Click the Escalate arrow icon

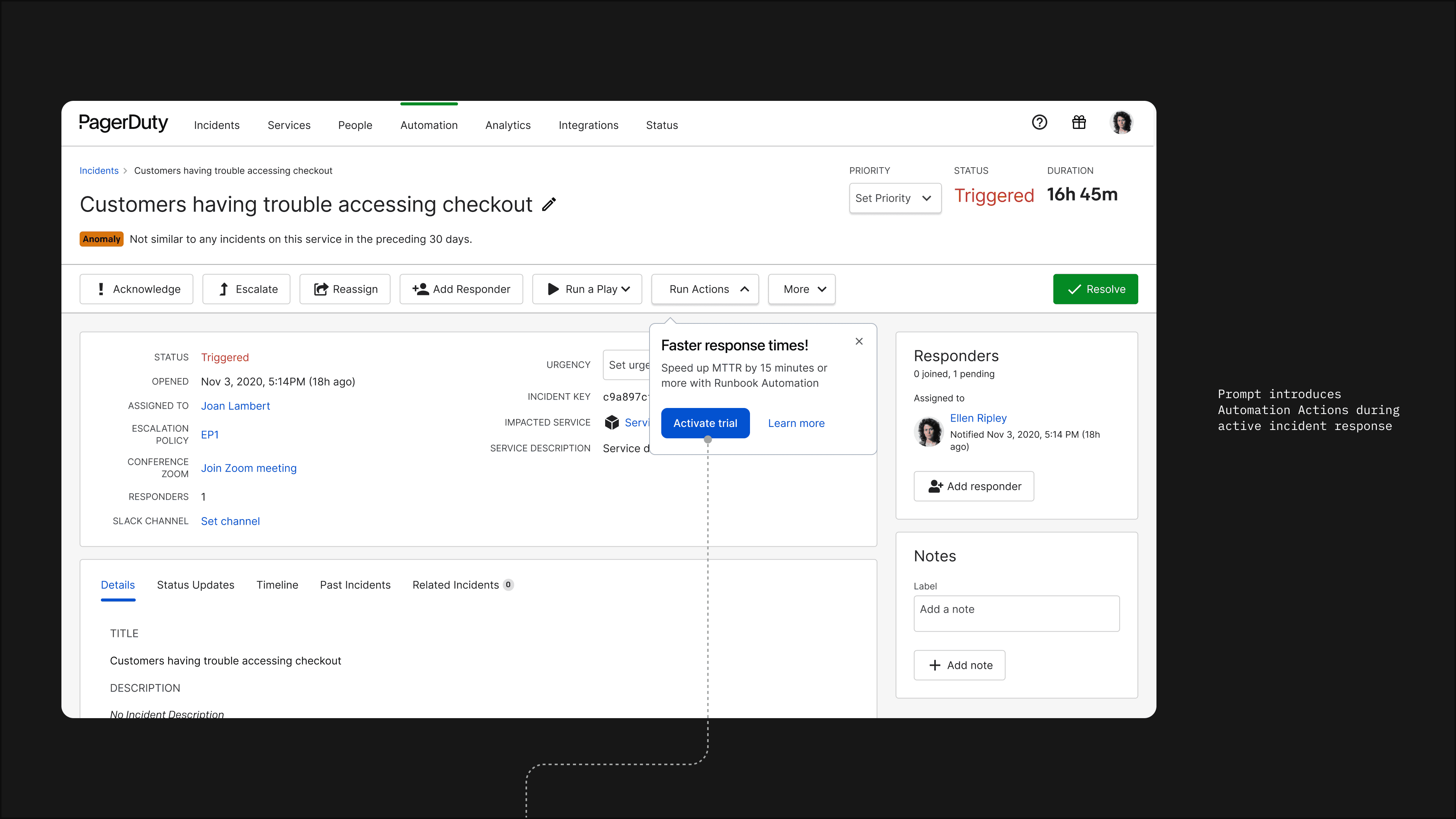tap(224, 289)
